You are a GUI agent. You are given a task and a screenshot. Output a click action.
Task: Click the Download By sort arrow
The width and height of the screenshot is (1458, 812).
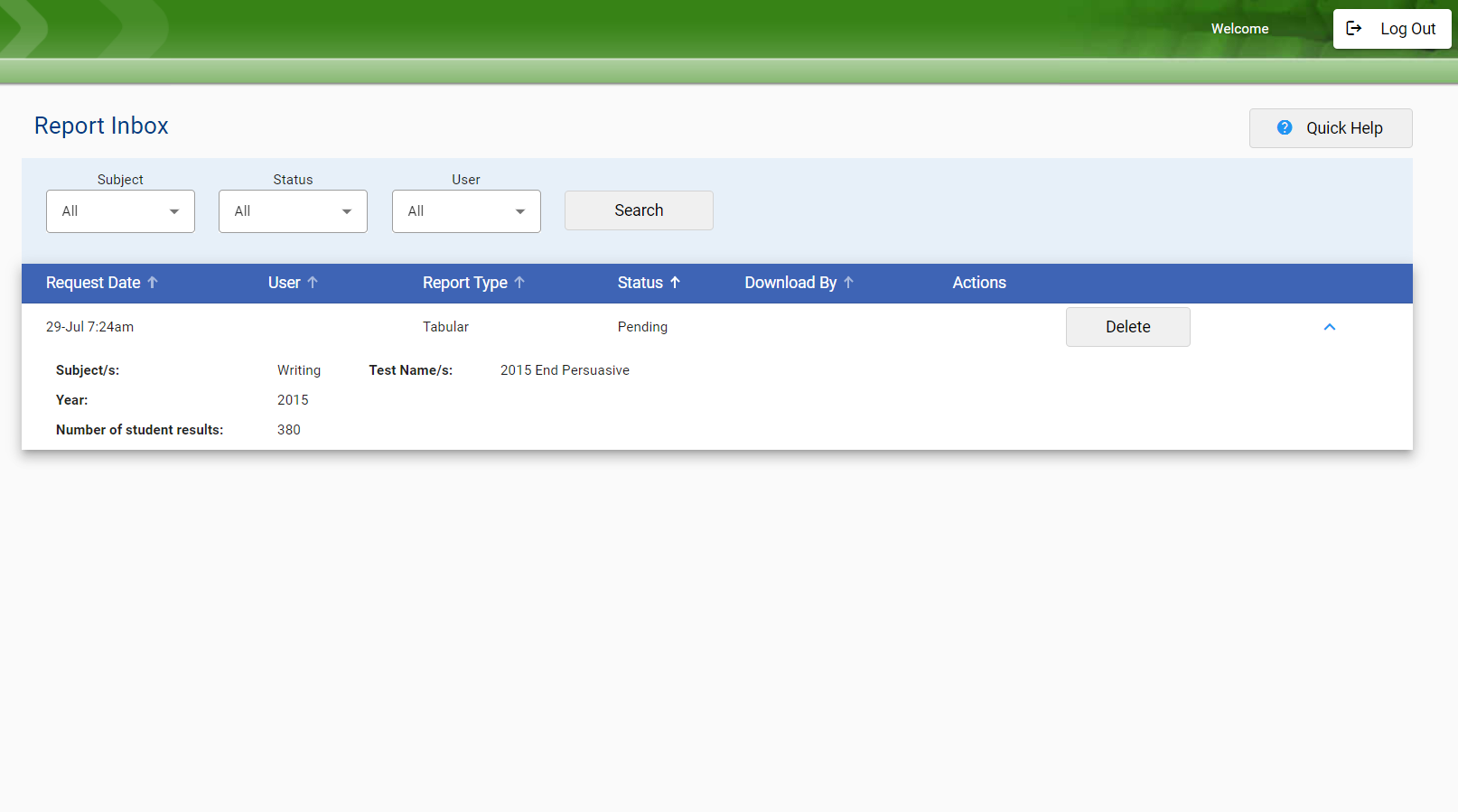pos(848,283)
